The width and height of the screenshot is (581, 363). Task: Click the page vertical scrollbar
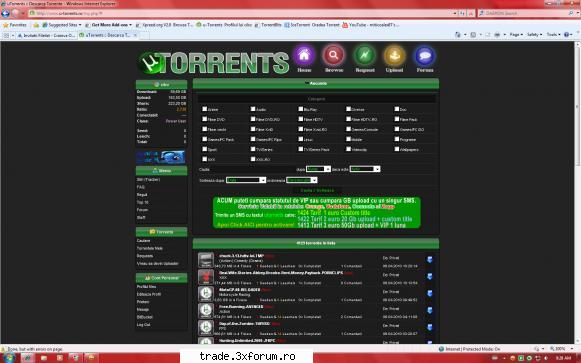pyautogui.click(x=577, y=193)
